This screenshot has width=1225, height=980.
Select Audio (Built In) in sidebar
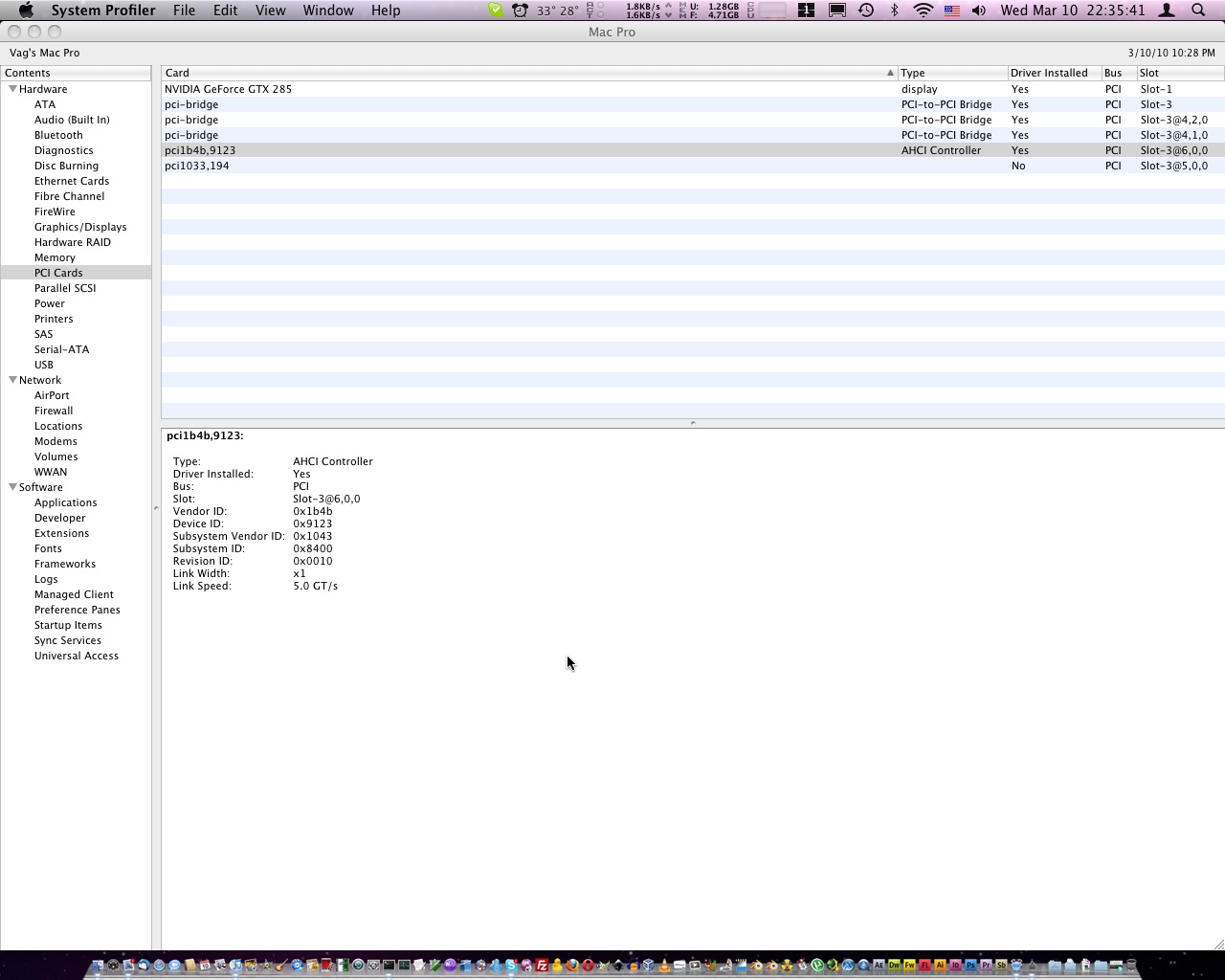click(72, 120)
